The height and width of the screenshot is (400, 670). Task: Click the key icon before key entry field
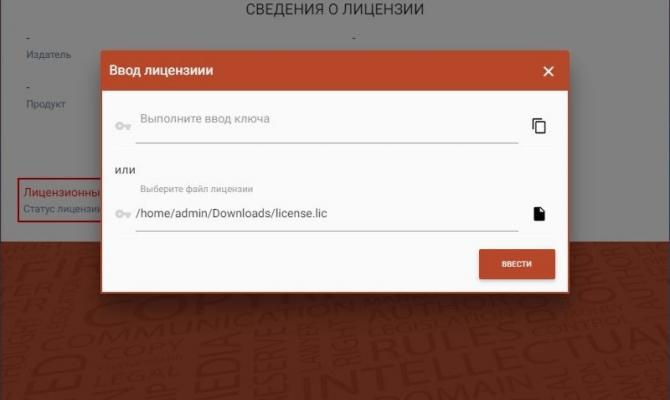tap(123, 126)
